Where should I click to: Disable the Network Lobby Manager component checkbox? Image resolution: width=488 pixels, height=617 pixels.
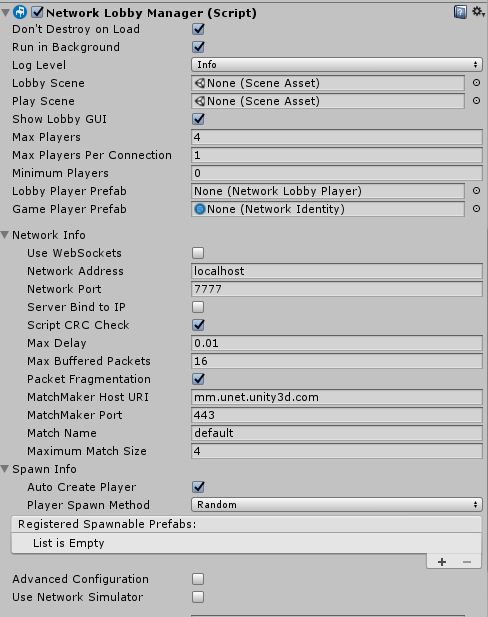pos(37,12)
